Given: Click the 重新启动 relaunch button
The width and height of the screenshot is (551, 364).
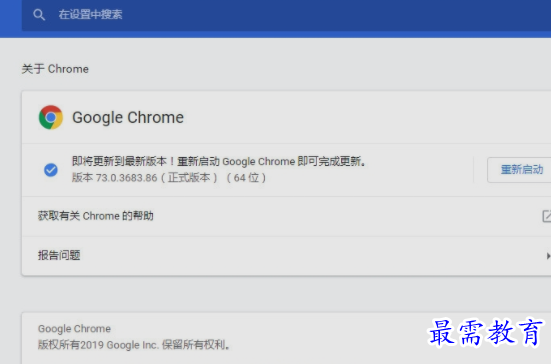Looking at the screenshot, I should click(520, 170).
